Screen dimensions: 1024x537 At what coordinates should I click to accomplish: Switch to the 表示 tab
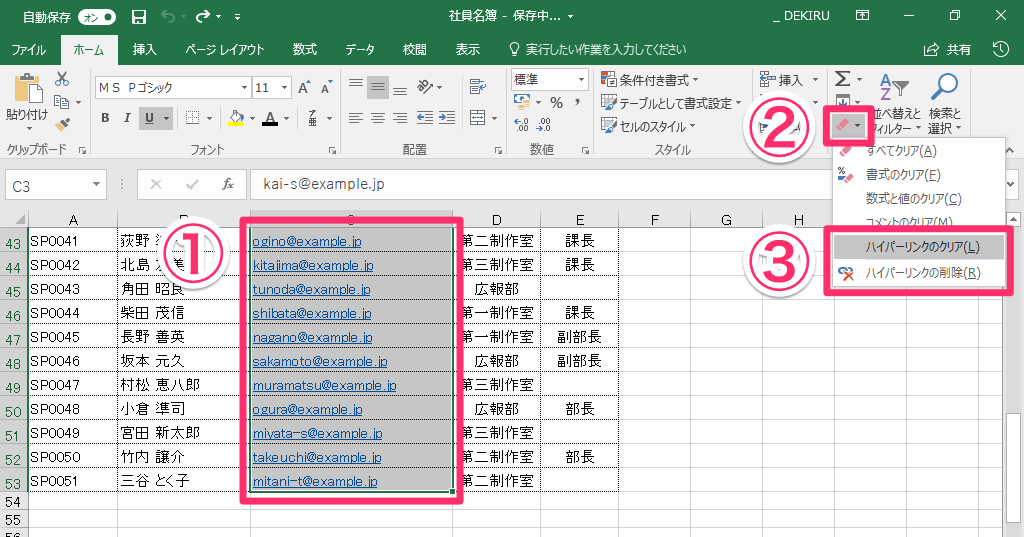click(x=468, y=50)
